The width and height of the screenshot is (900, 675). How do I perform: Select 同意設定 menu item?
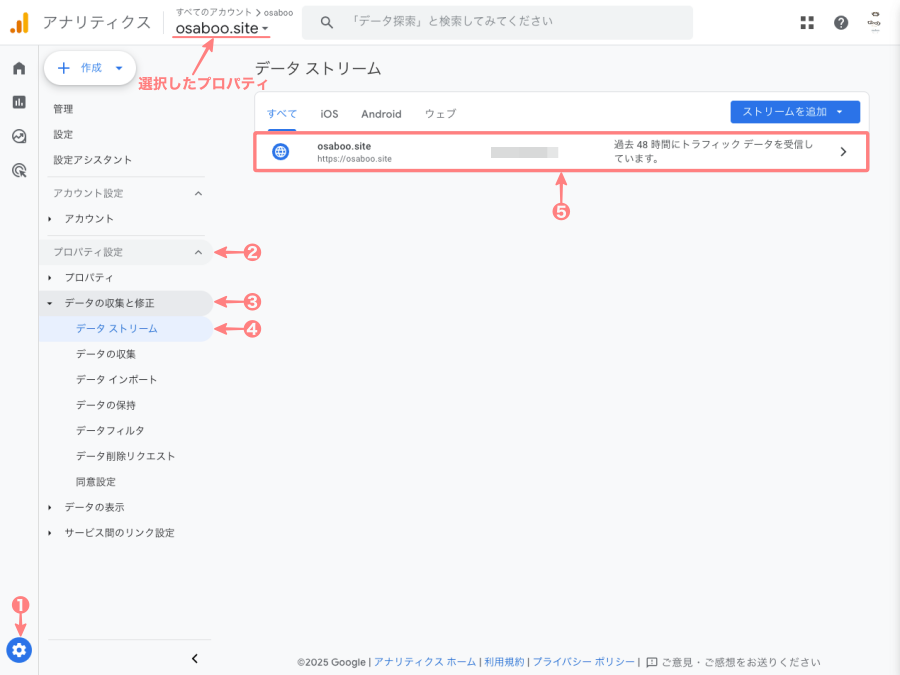coord(96,482)
